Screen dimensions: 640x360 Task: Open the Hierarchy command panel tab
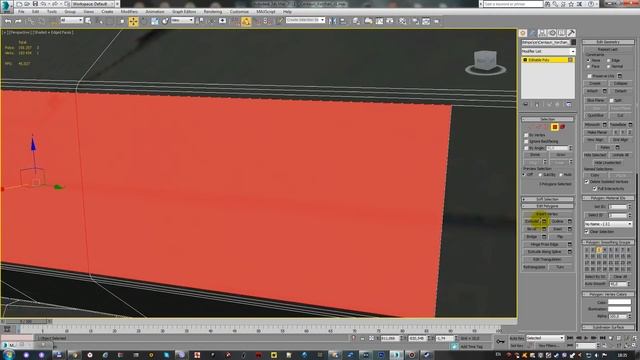point(542,33)
